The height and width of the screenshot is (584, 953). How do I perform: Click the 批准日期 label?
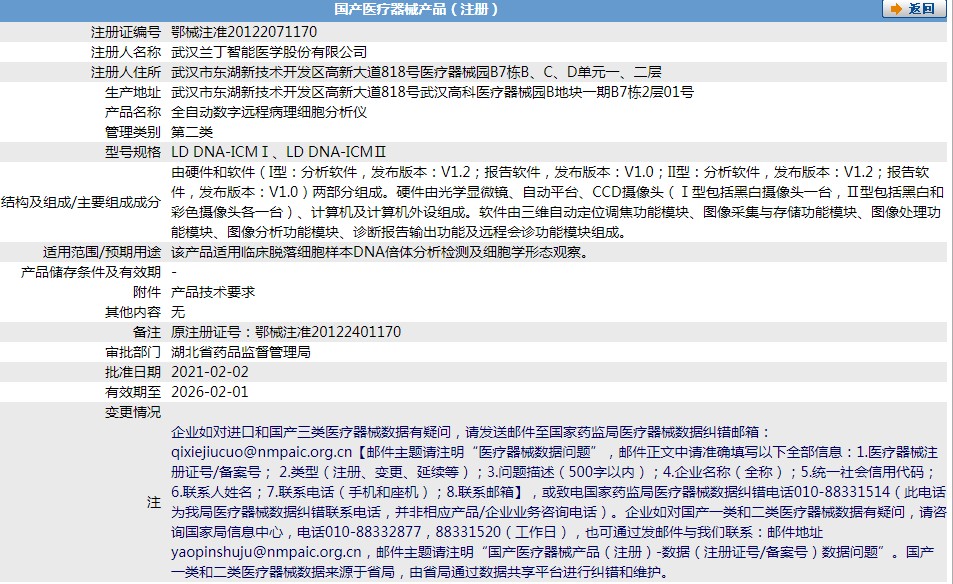pyautogui.click(x=132, y=372)
